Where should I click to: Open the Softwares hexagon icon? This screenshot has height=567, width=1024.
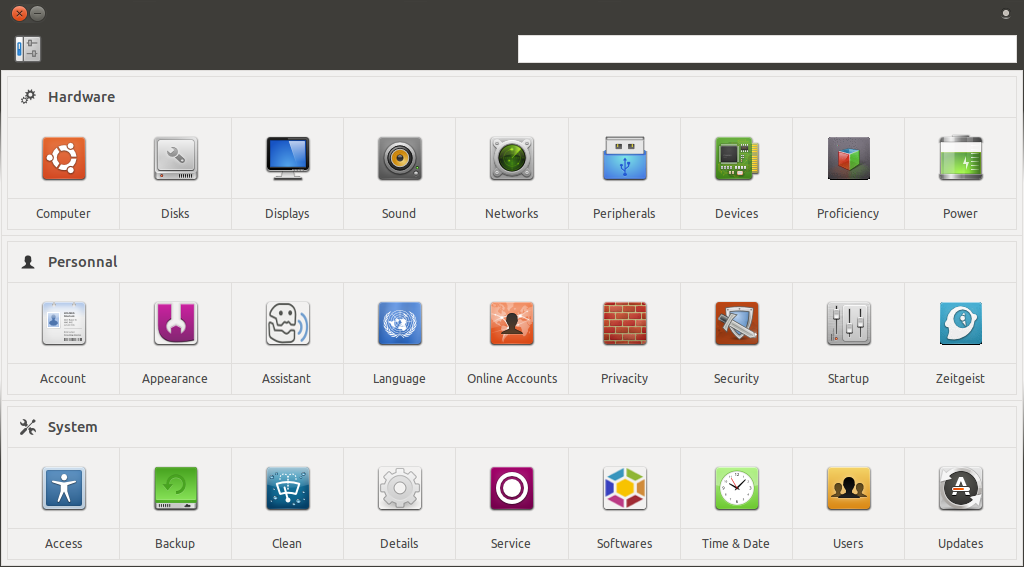pos(624,489)
